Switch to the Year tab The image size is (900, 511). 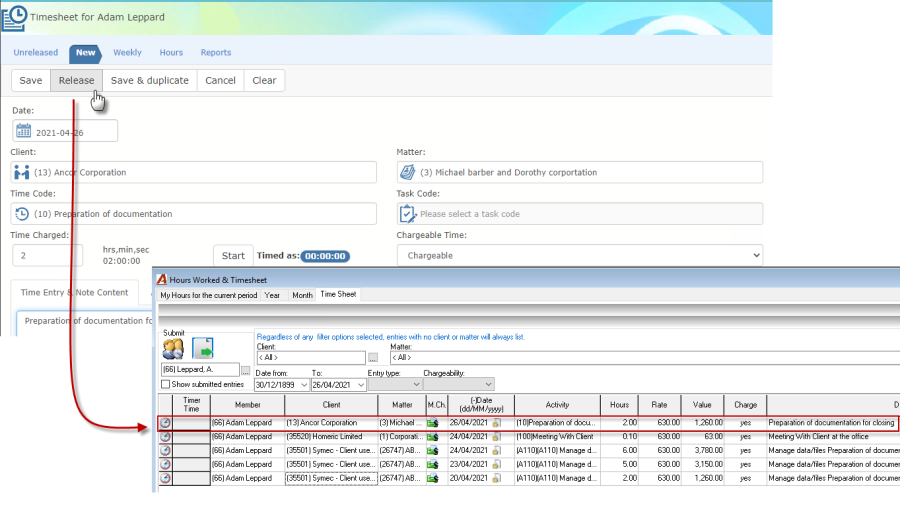(272, 295)
